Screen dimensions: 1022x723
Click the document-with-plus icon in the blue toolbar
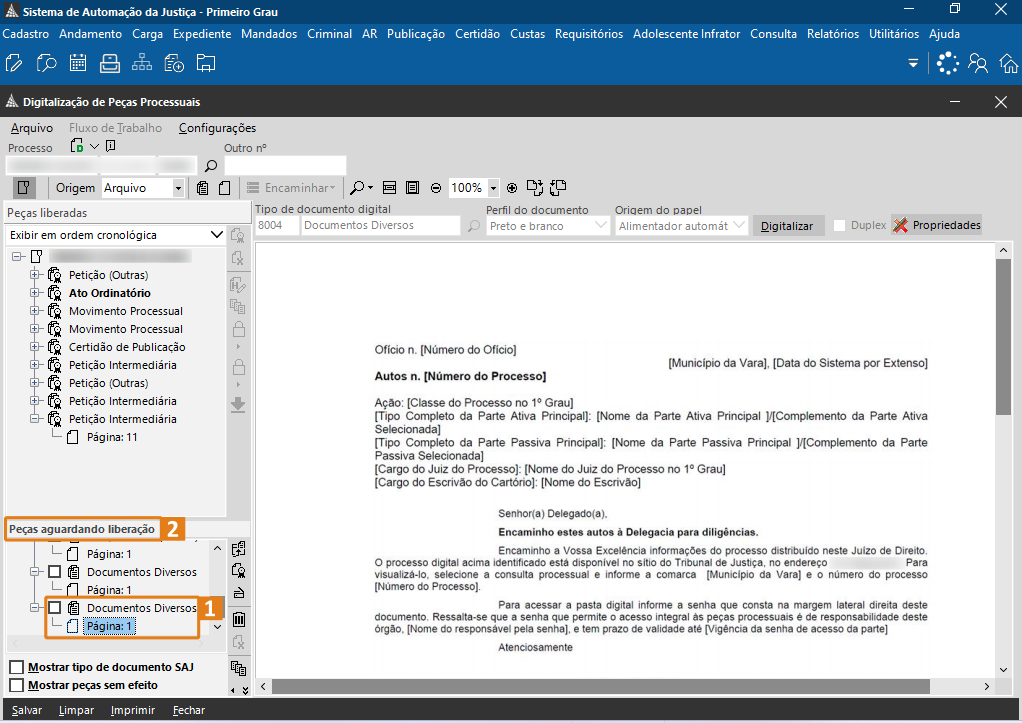(174, 63)
